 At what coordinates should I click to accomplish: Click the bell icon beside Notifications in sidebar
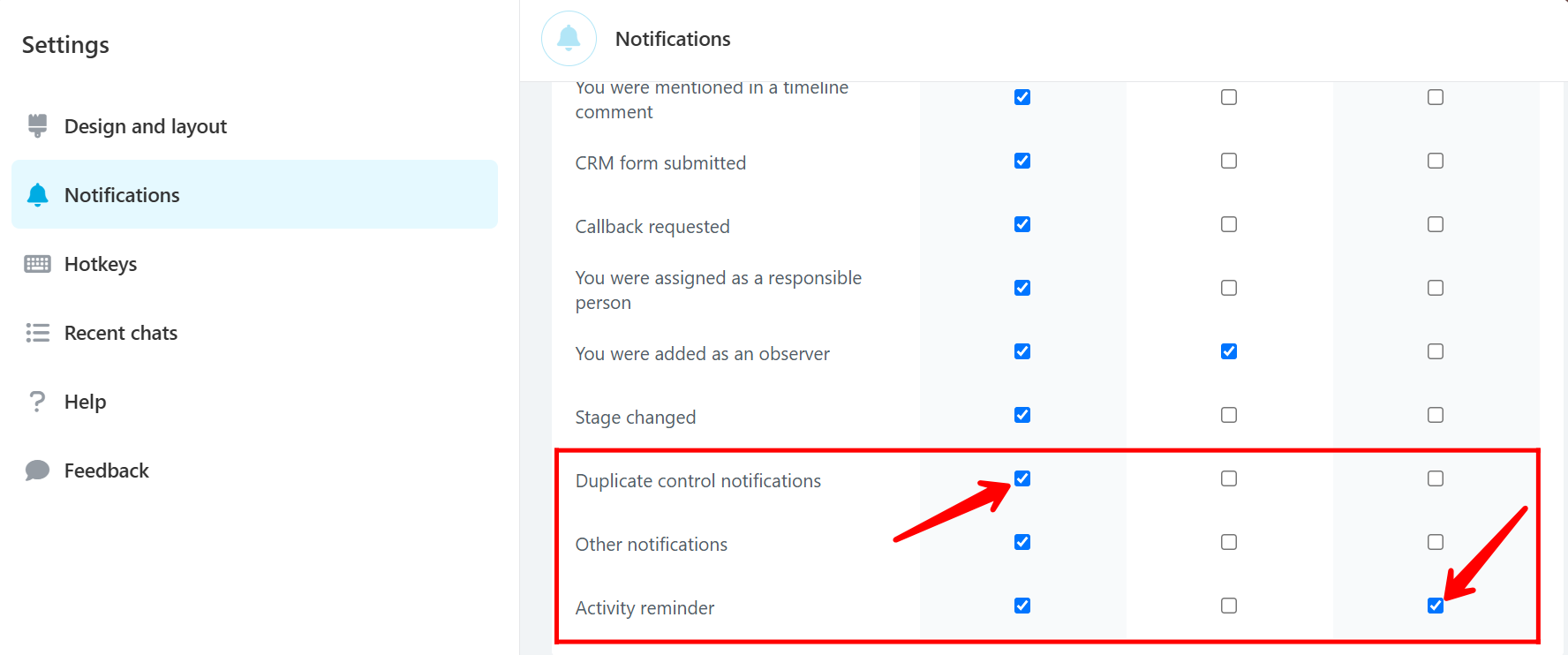pyautogui.click(x=37, y=195)
